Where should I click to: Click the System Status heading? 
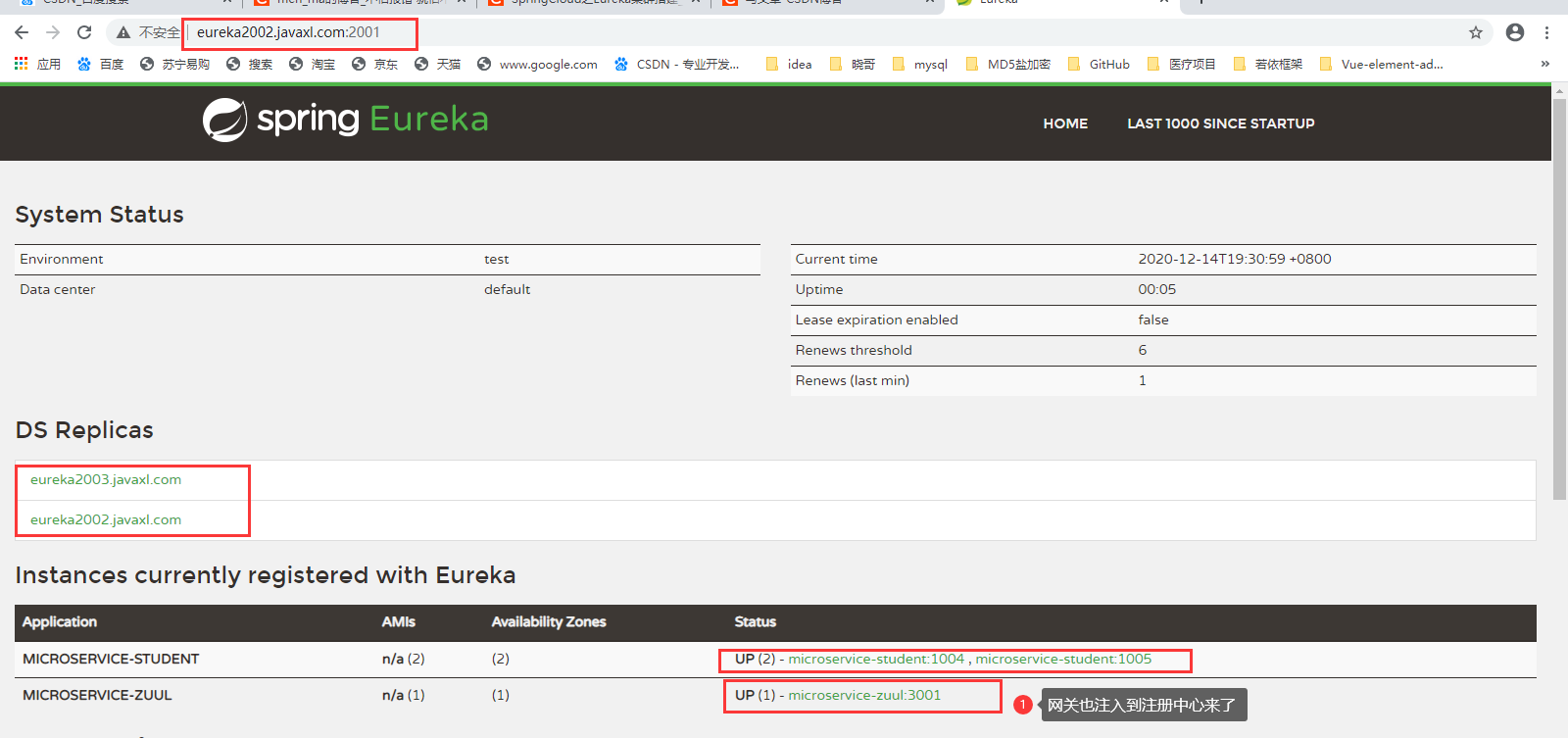(x=100, y=215)
